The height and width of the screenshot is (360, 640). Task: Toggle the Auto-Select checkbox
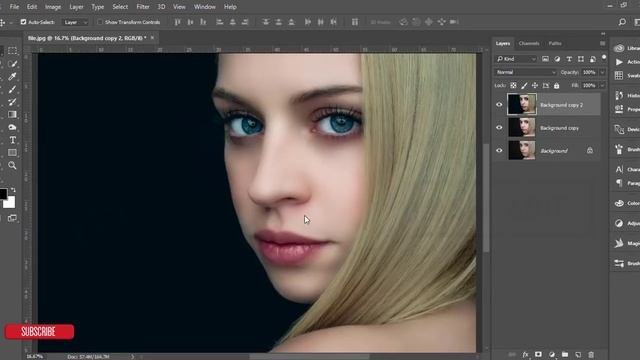pyautogui.click(x=23, y=22)
